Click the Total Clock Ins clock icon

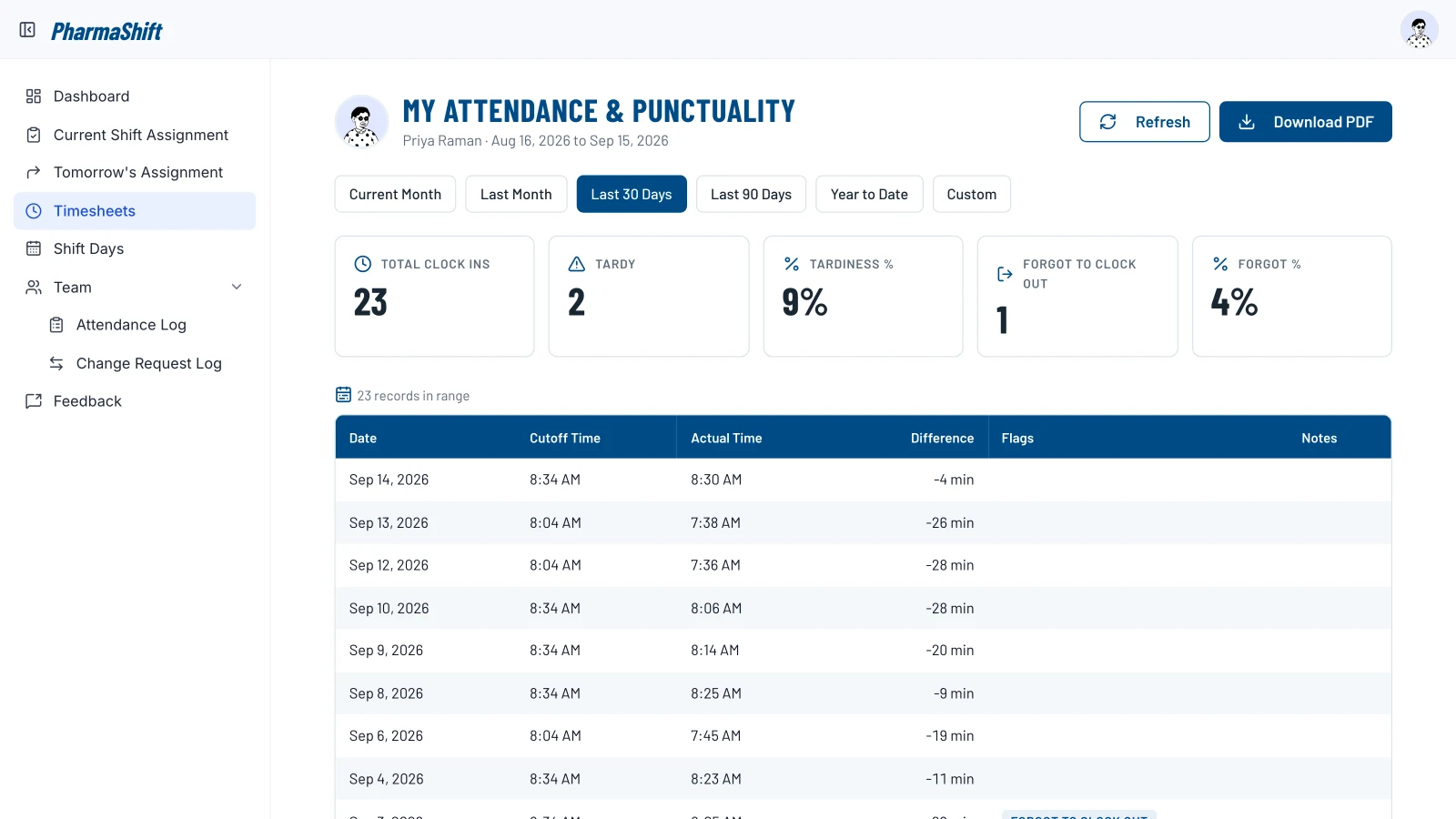[362, 264]
